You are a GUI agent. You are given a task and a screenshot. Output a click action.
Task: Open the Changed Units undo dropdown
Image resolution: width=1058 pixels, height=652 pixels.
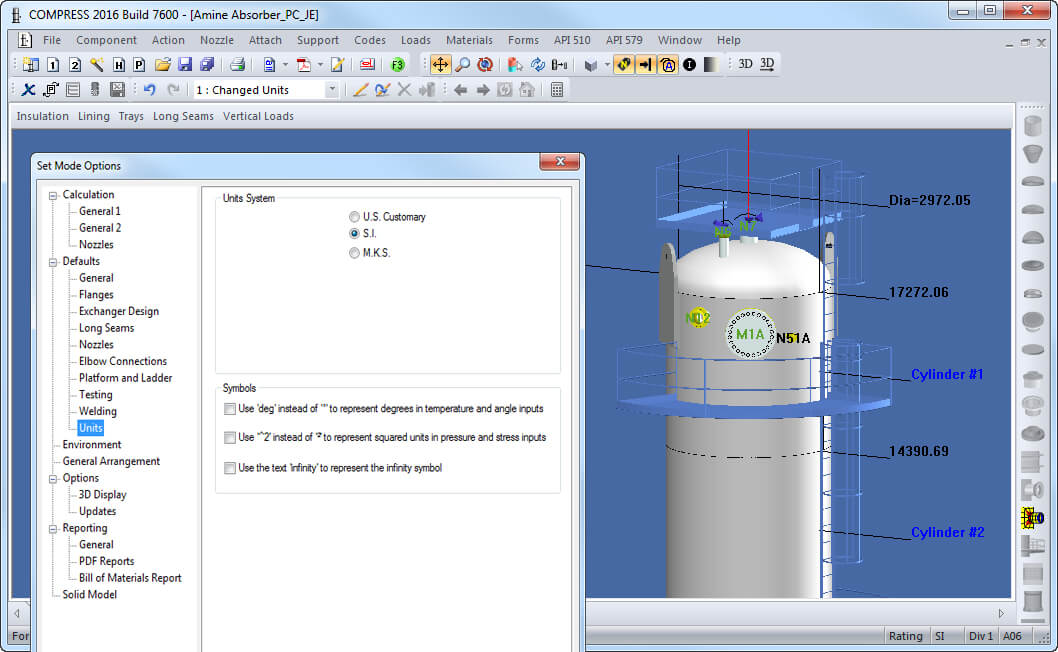click(331, 90)
